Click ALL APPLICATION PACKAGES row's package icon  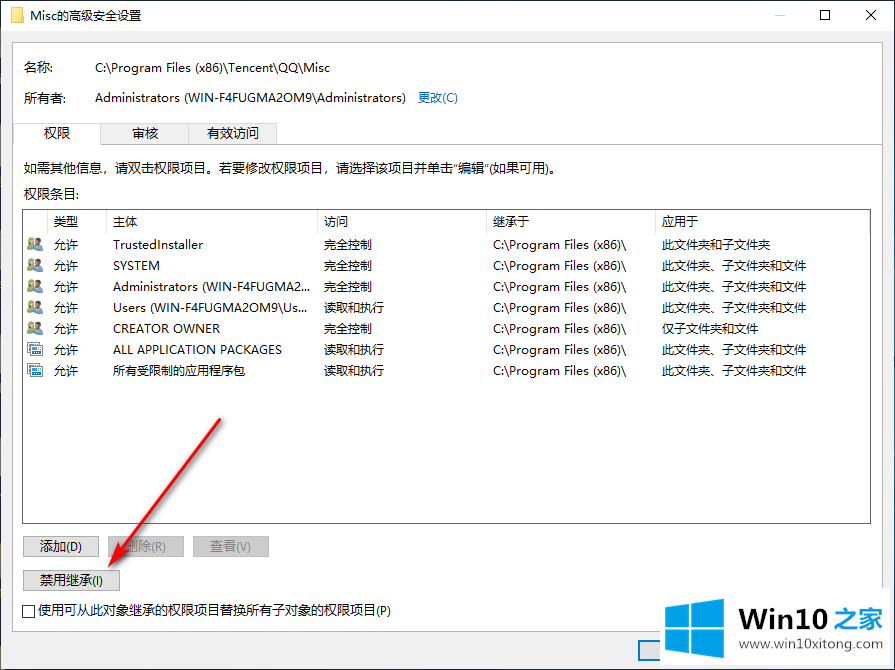(35, 349)
